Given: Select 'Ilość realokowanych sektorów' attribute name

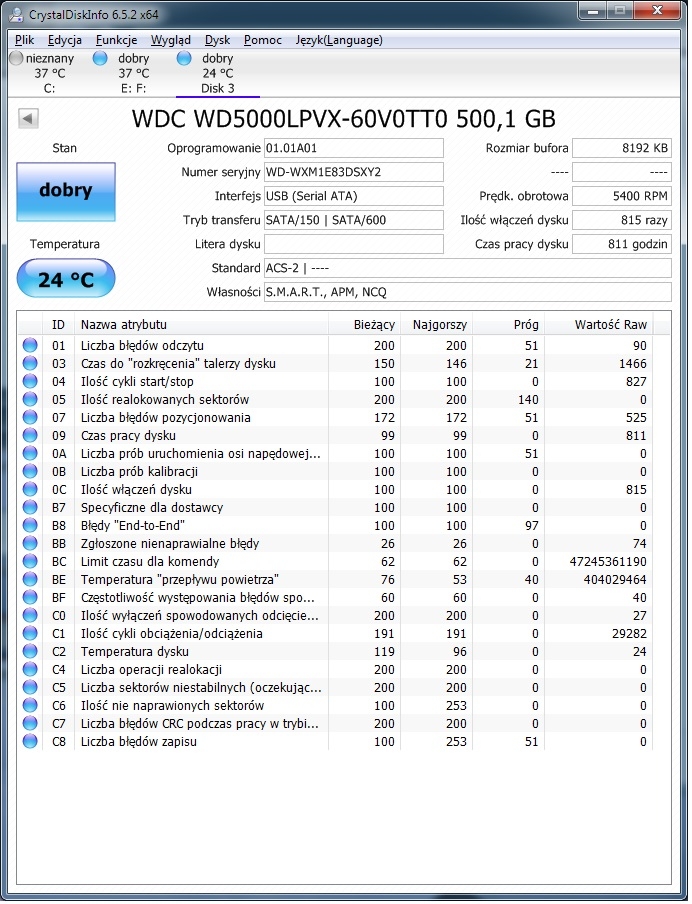Looking at the screenshot, I should [165, 399].
